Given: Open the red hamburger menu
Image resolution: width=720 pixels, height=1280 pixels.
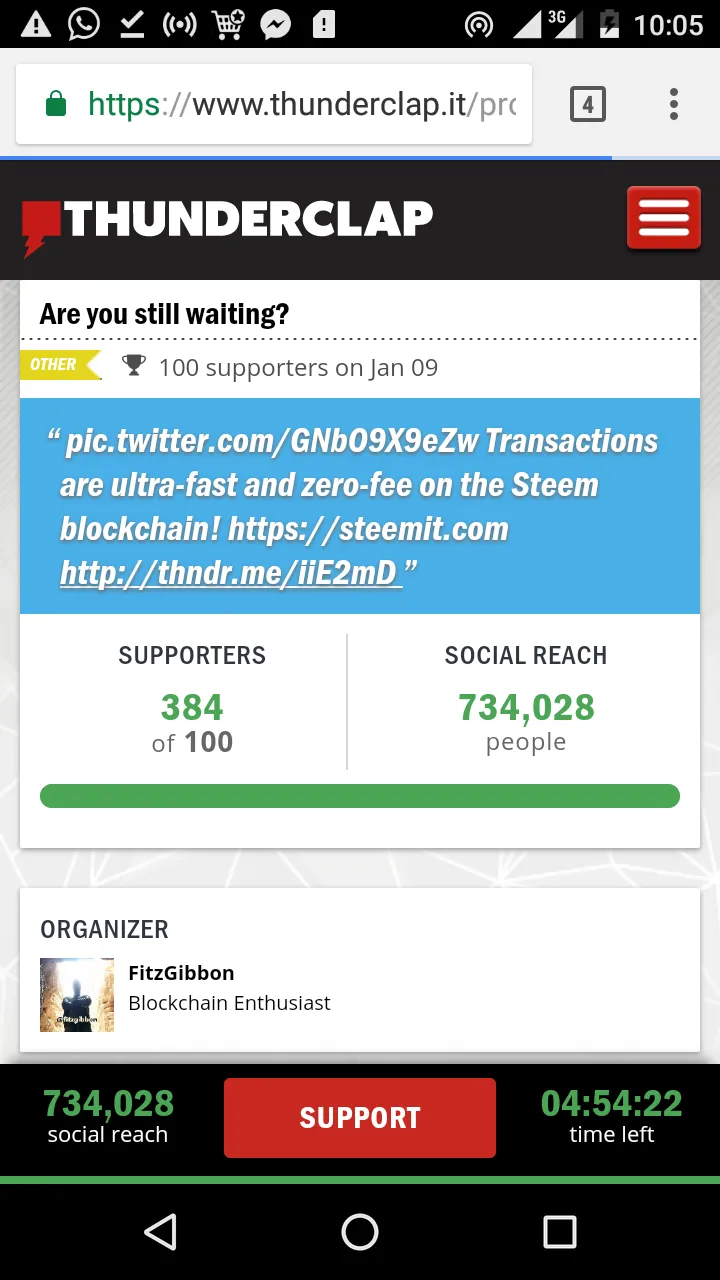Looking at the screenshot, I should pyautogui.click(x=664, y=218).
